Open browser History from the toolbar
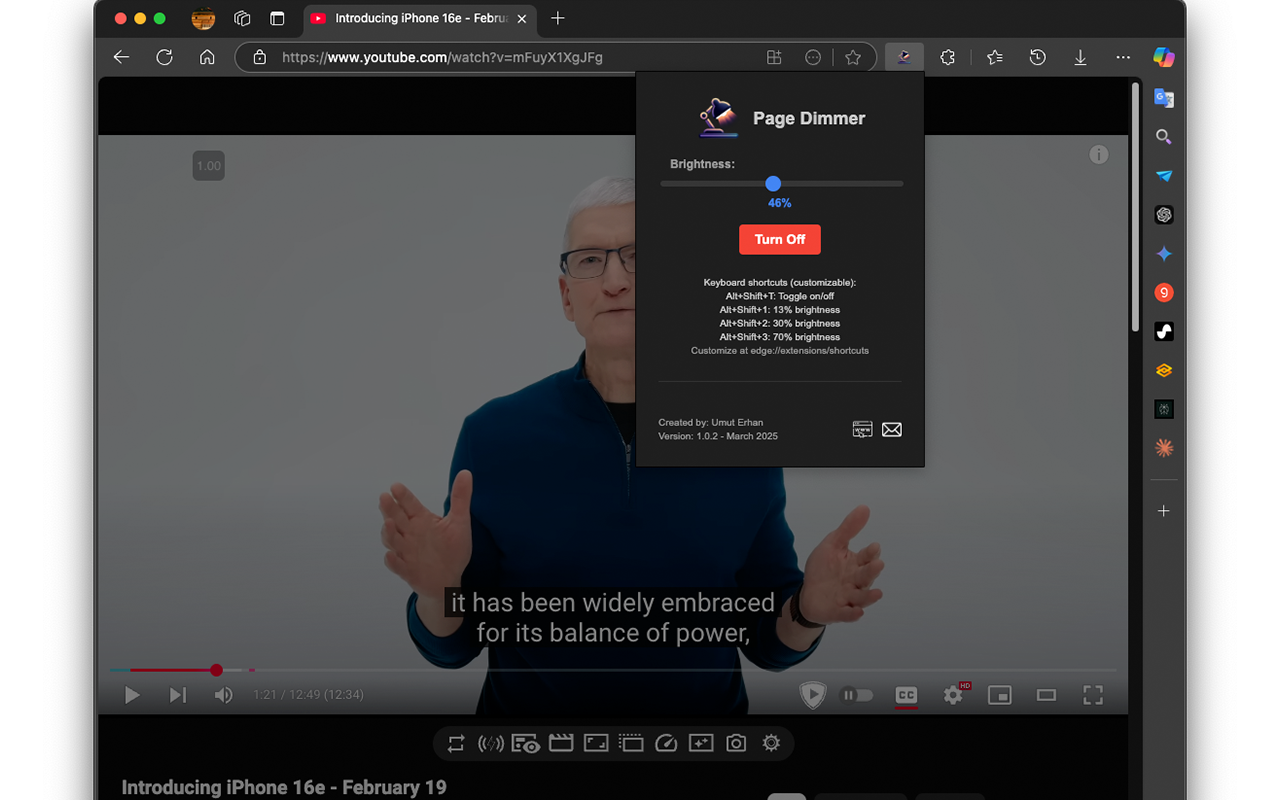Screen dimensions: 1280x800 click(1038, 58)
